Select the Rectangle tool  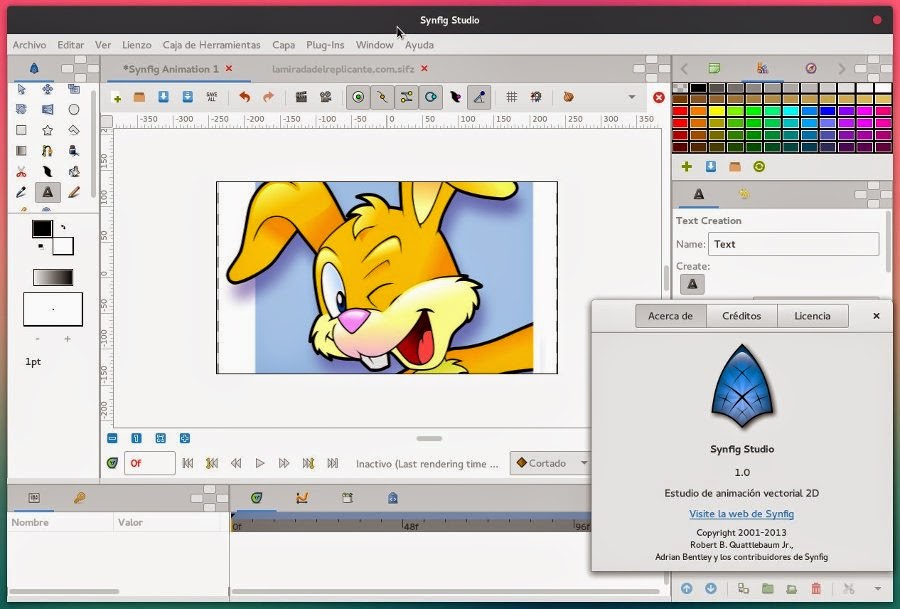click(21, 130)
